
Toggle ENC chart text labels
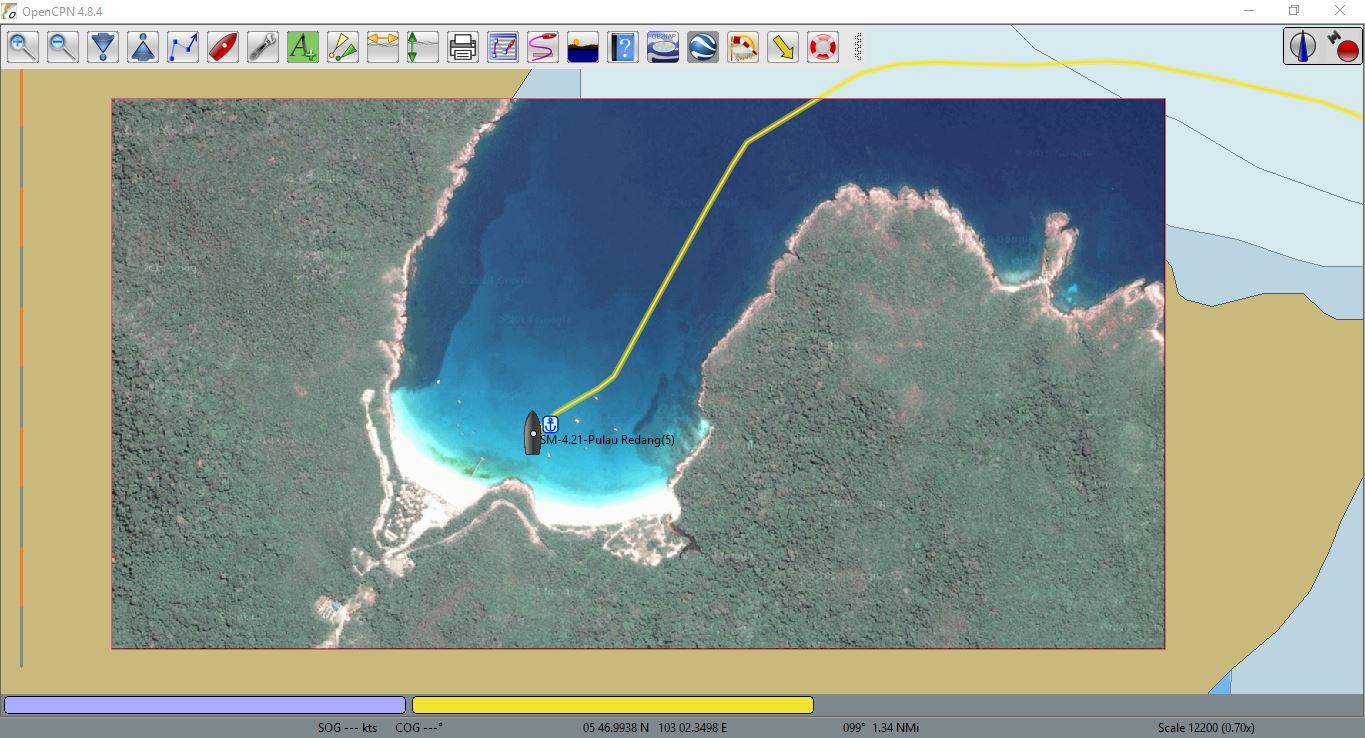click(x=302, y=46)
